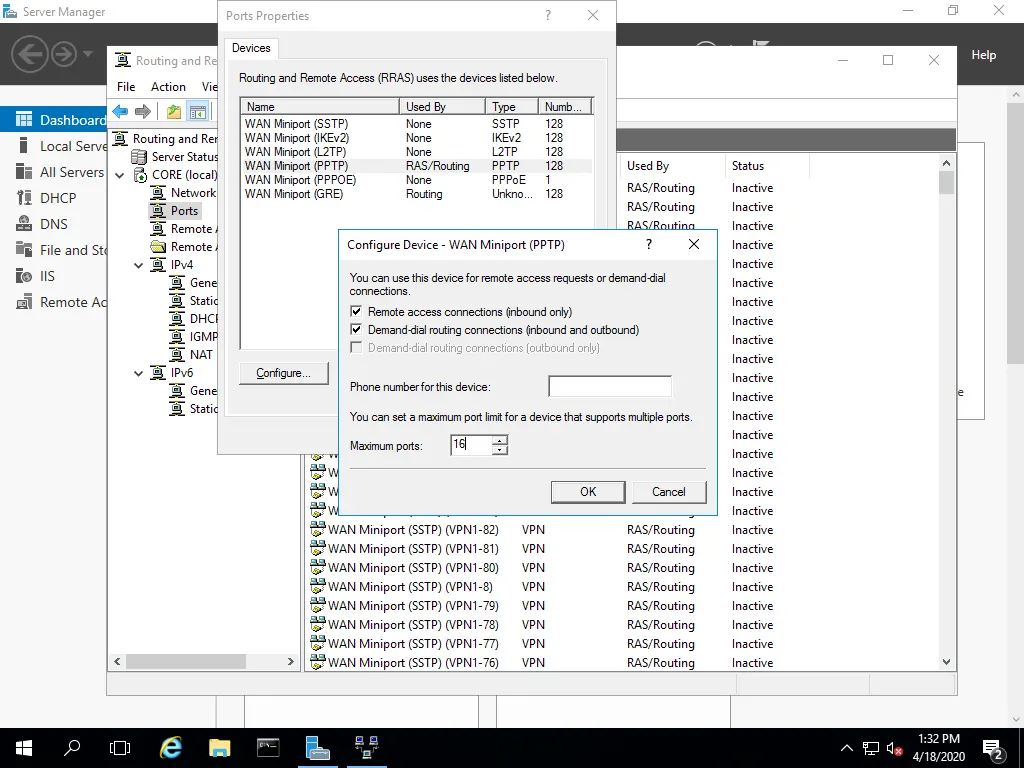Click the Configure... button in Ports Properties

[283, 373]
